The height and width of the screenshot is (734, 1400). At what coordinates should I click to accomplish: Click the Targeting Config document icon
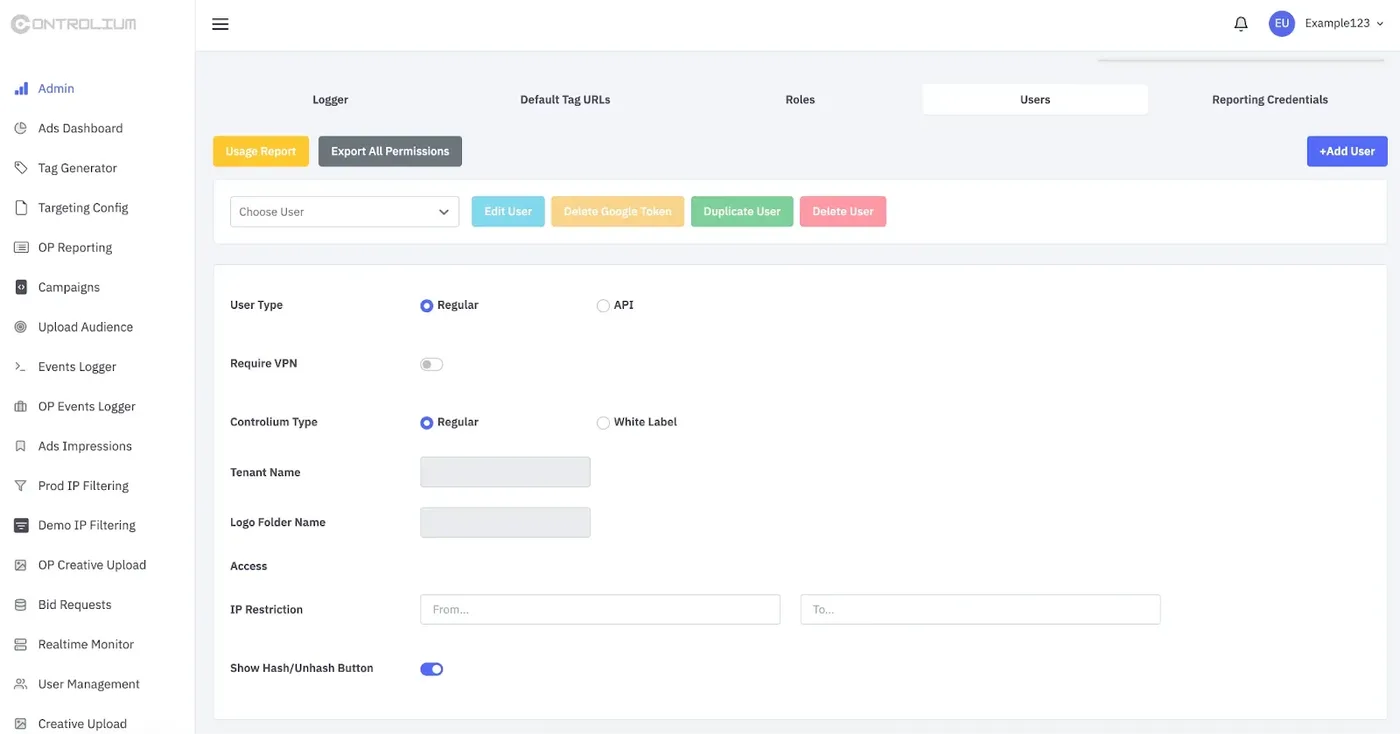21,208
